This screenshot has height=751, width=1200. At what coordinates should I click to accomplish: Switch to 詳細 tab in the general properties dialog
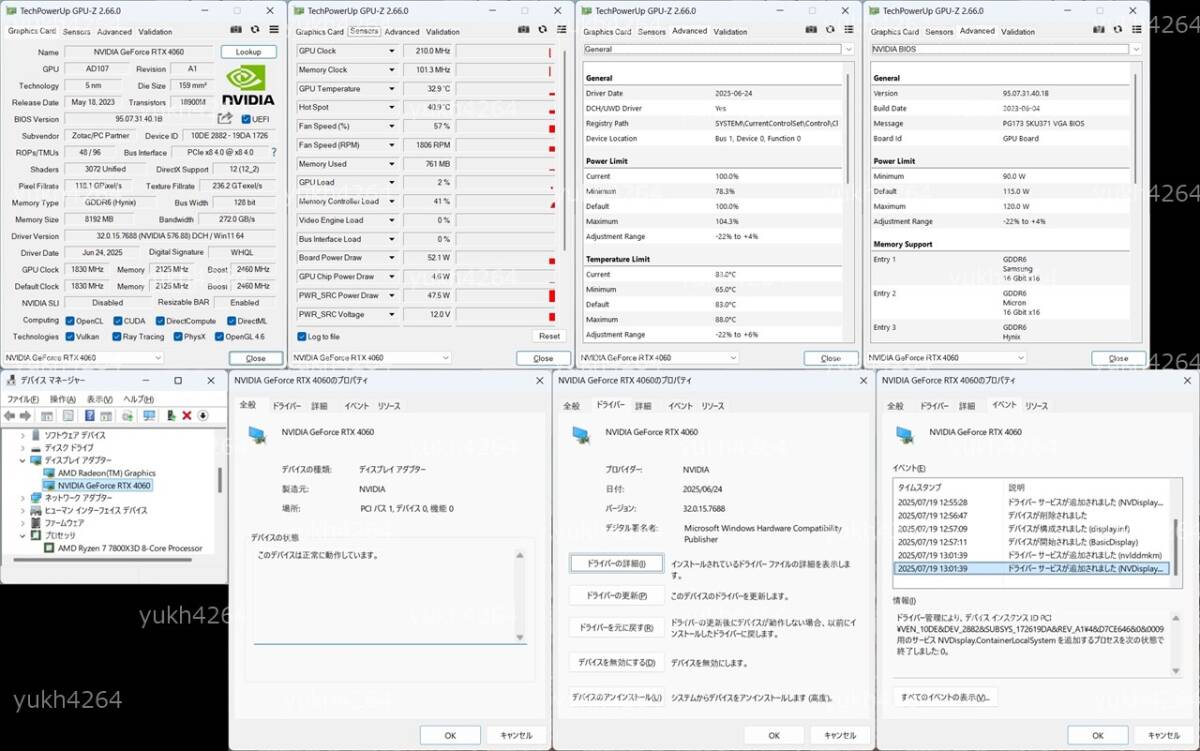click(x=319, y=406)
